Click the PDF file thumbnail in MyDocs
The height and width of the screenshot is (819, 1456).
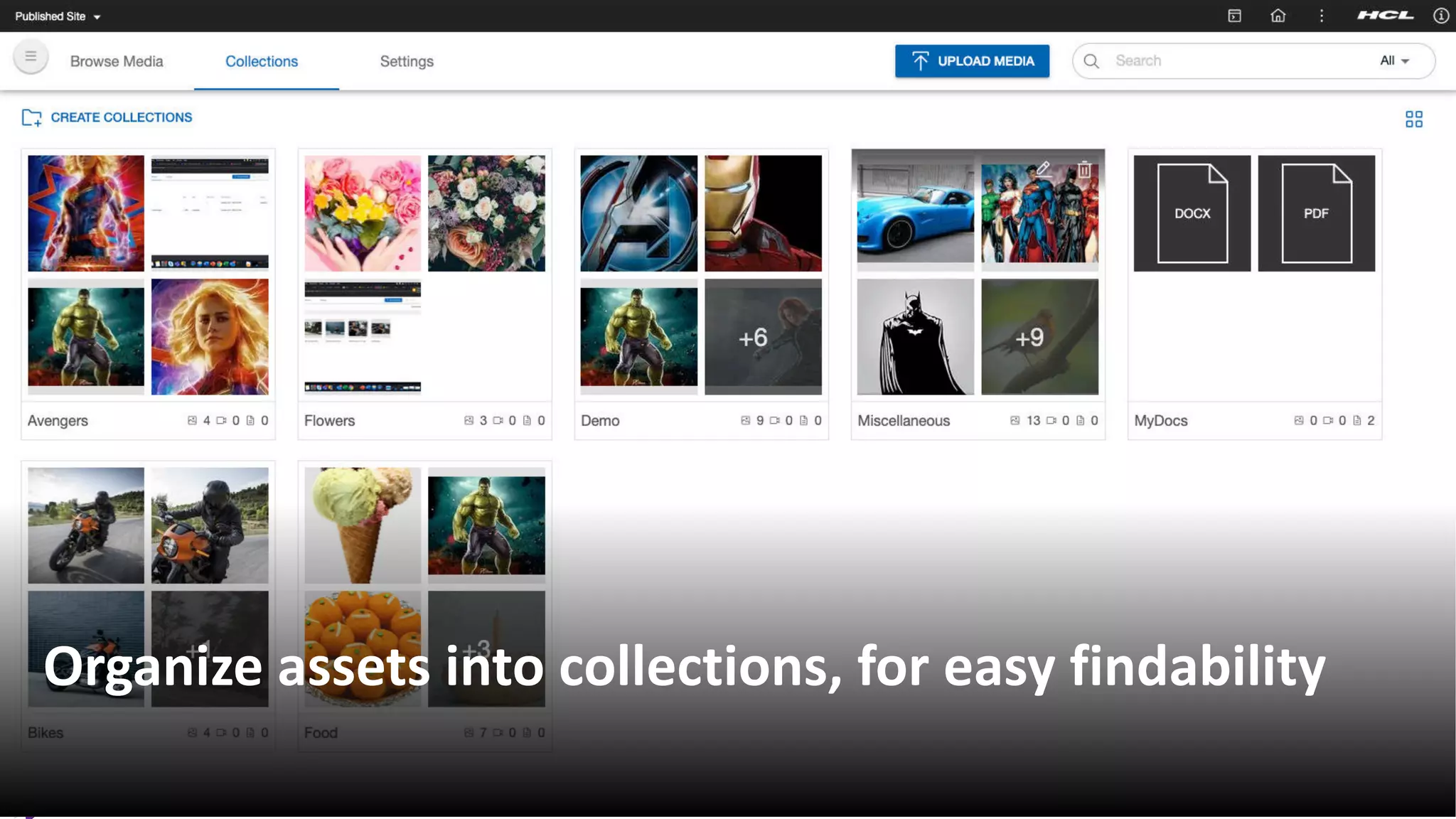[x=1317, y=213]
